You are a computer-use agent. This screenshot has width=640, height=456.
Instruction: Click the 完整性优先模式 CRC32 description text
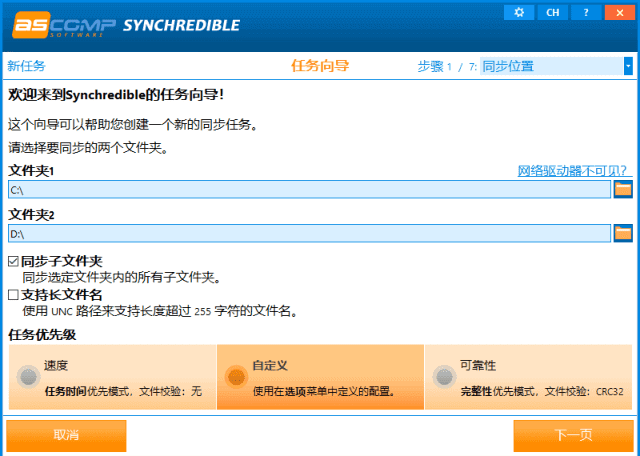tap(542, 391)
